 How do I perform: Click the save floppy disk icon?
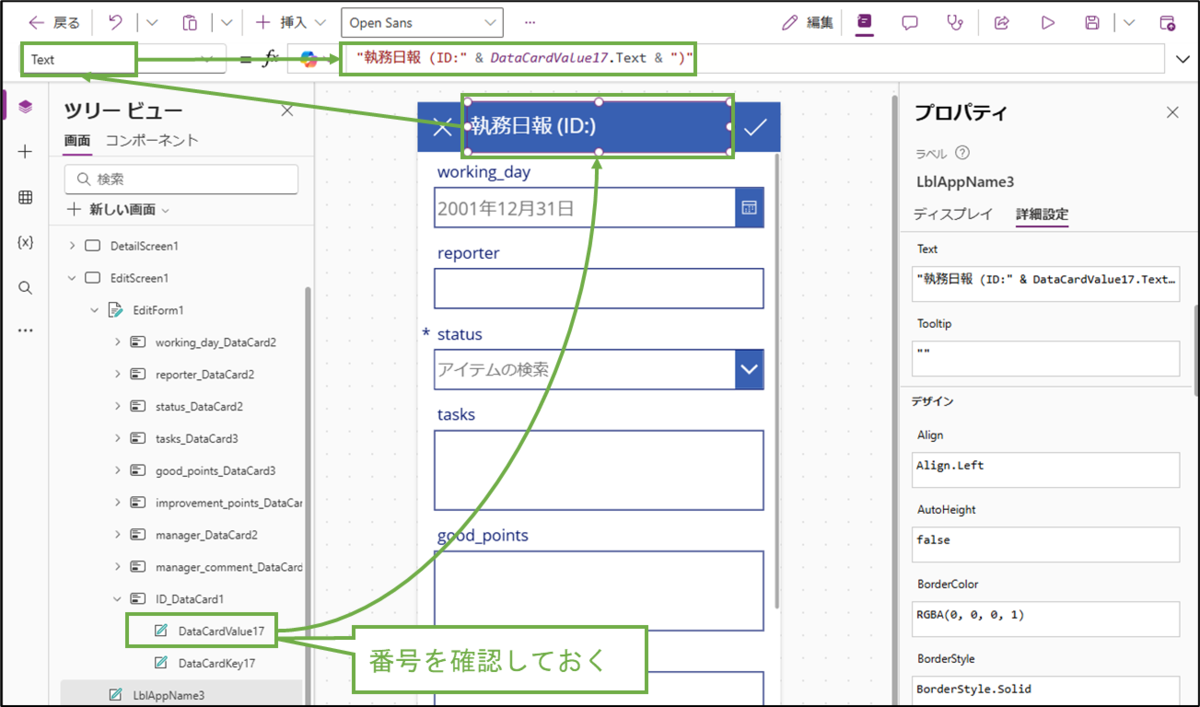point(1093,22)
